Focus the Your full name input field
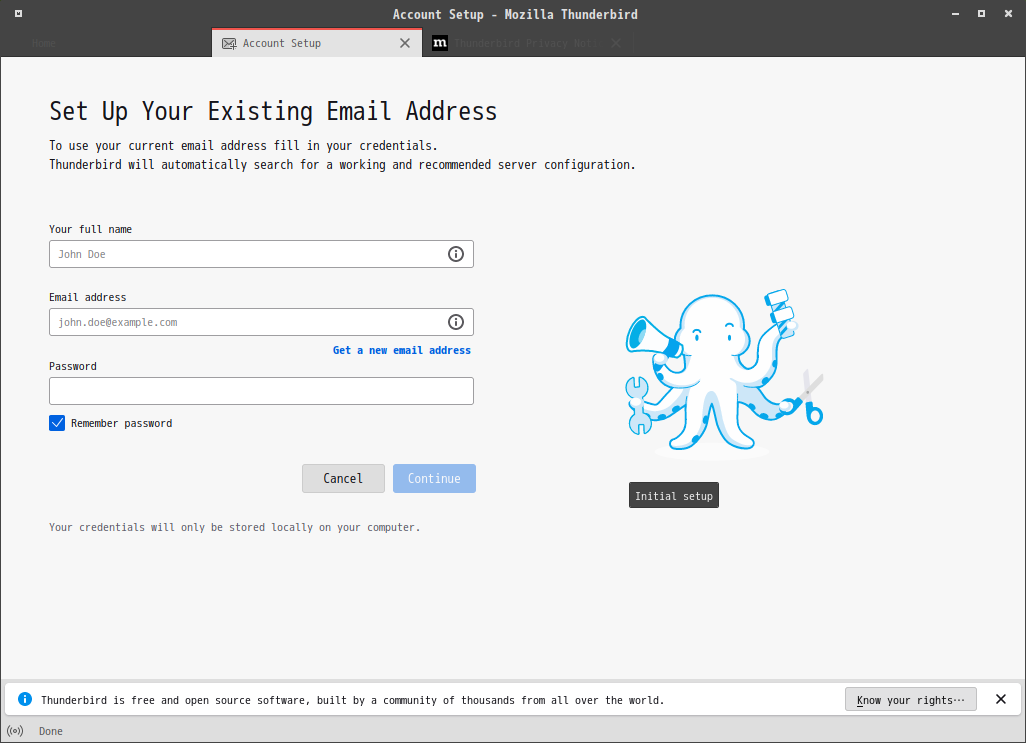This screenshot has width=1026, height=743. (x=261, y=254)
